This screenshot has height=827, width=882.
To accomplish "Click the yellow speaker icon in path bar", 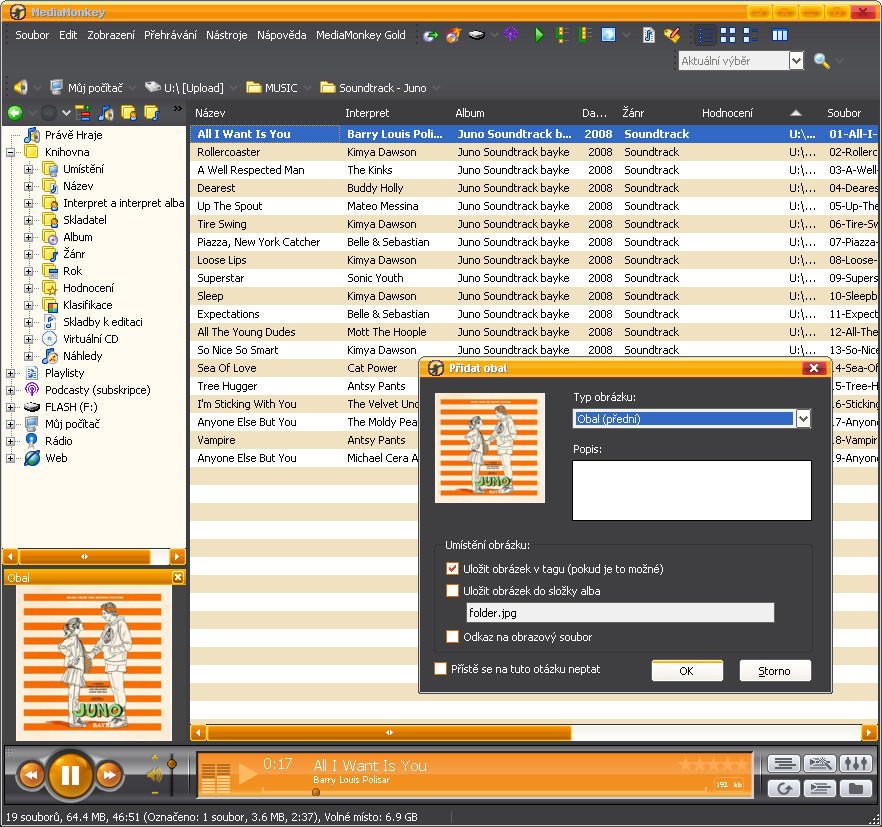I will [x=21, y=87].
